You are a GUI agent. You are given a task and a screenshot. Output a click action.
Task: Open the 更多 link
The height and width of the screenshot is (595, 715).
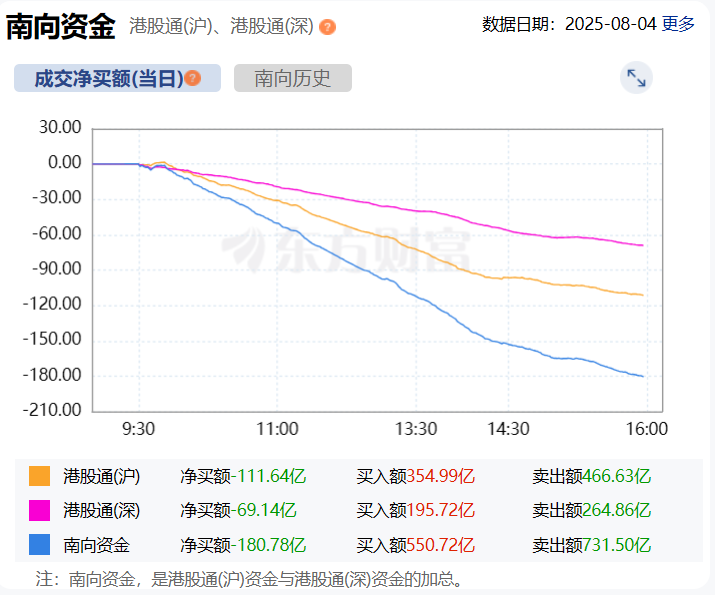(678, 24)
